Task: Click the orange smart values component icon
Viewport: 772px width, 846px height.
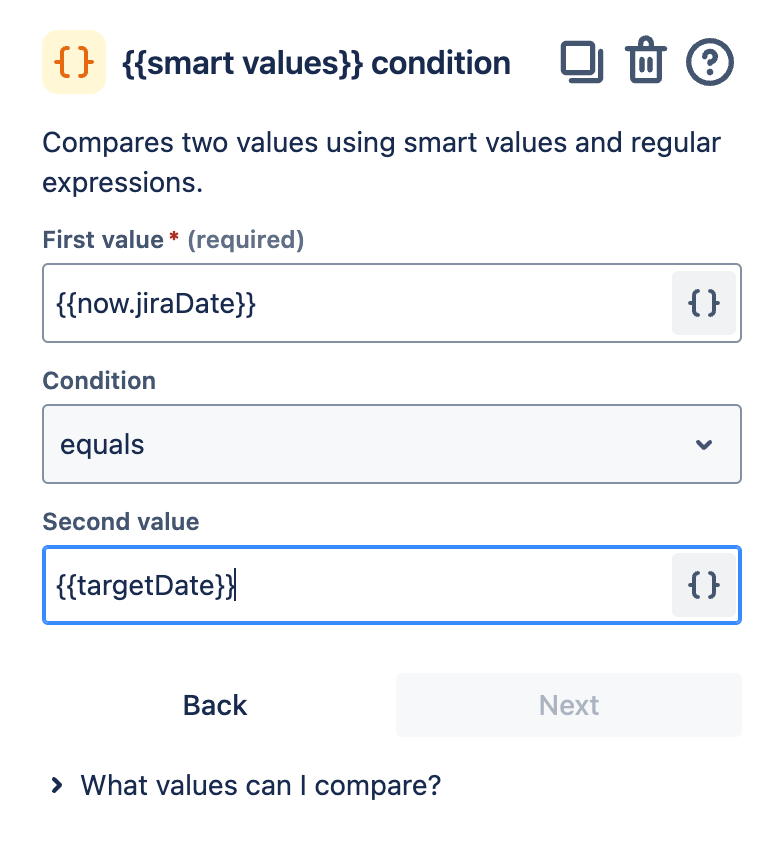Action: coord(74,63)
